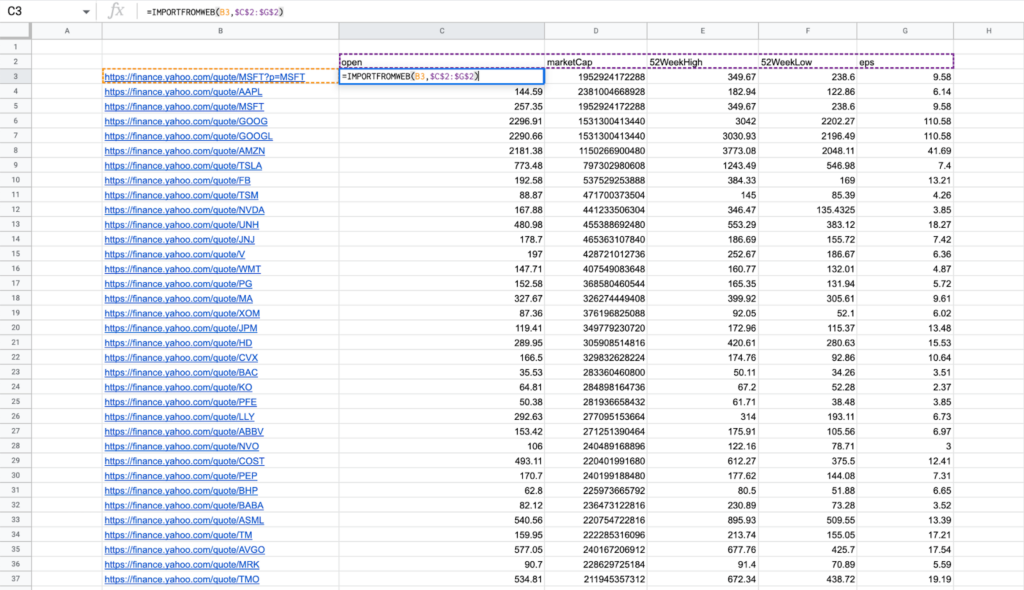Image resolution: width=1024 pixels, height=590 pixels.
Task: Select column F header
Action: click(808, 31)
